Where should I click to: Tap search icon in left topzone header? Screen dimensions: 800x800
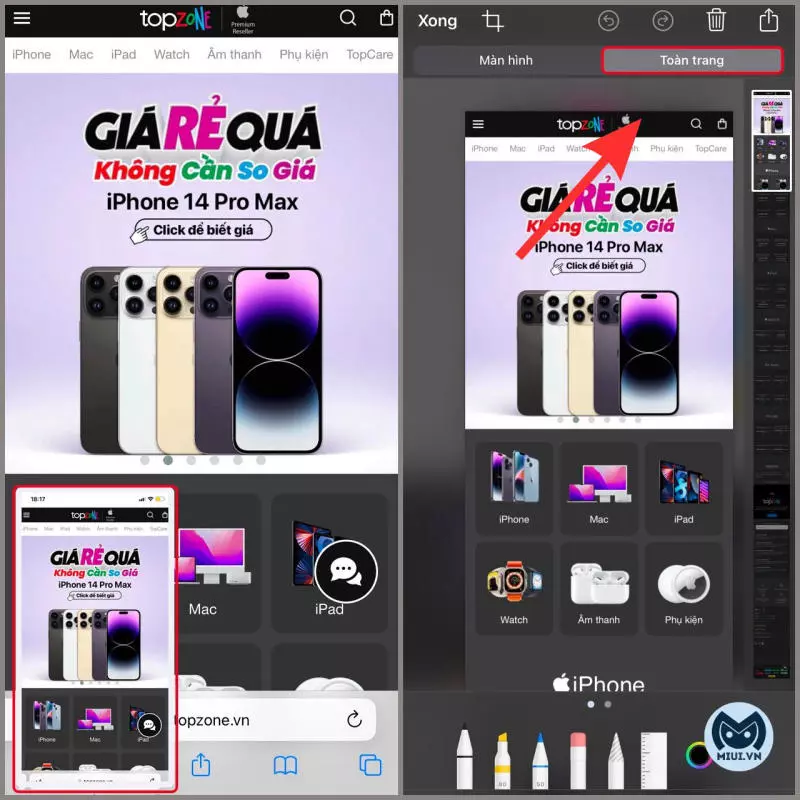click(347, 18)
